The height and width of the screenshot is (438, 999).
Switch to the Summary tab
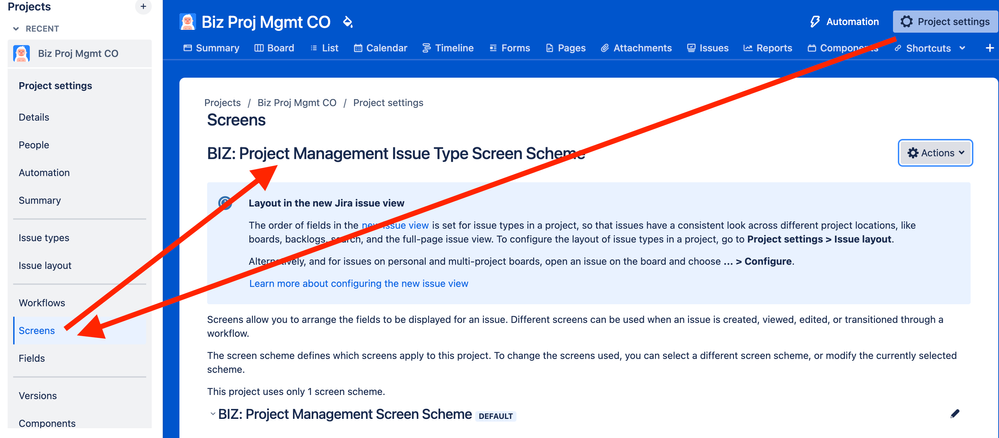(x=211, y=48)
